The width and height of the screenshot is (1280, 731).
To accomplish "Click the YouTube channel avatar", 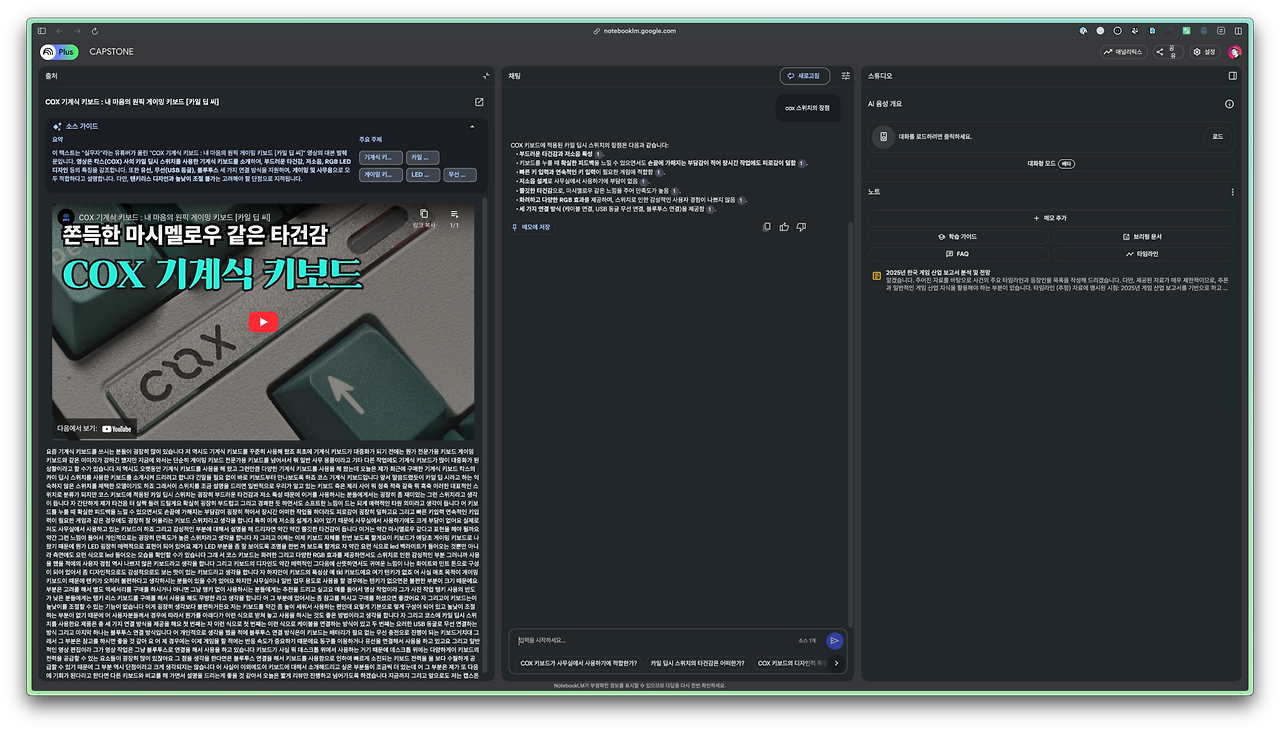I will point(66,217).
